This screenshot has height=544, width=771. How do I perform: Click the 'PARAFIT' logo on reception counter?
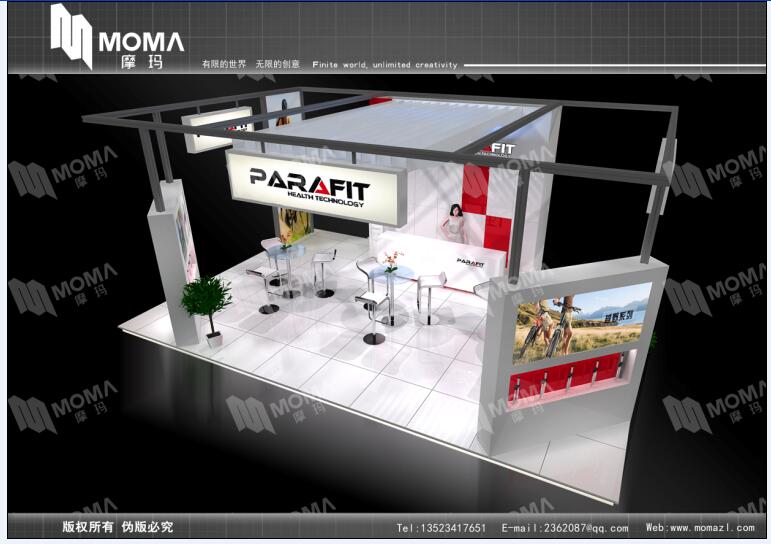[x=471, y=262]
